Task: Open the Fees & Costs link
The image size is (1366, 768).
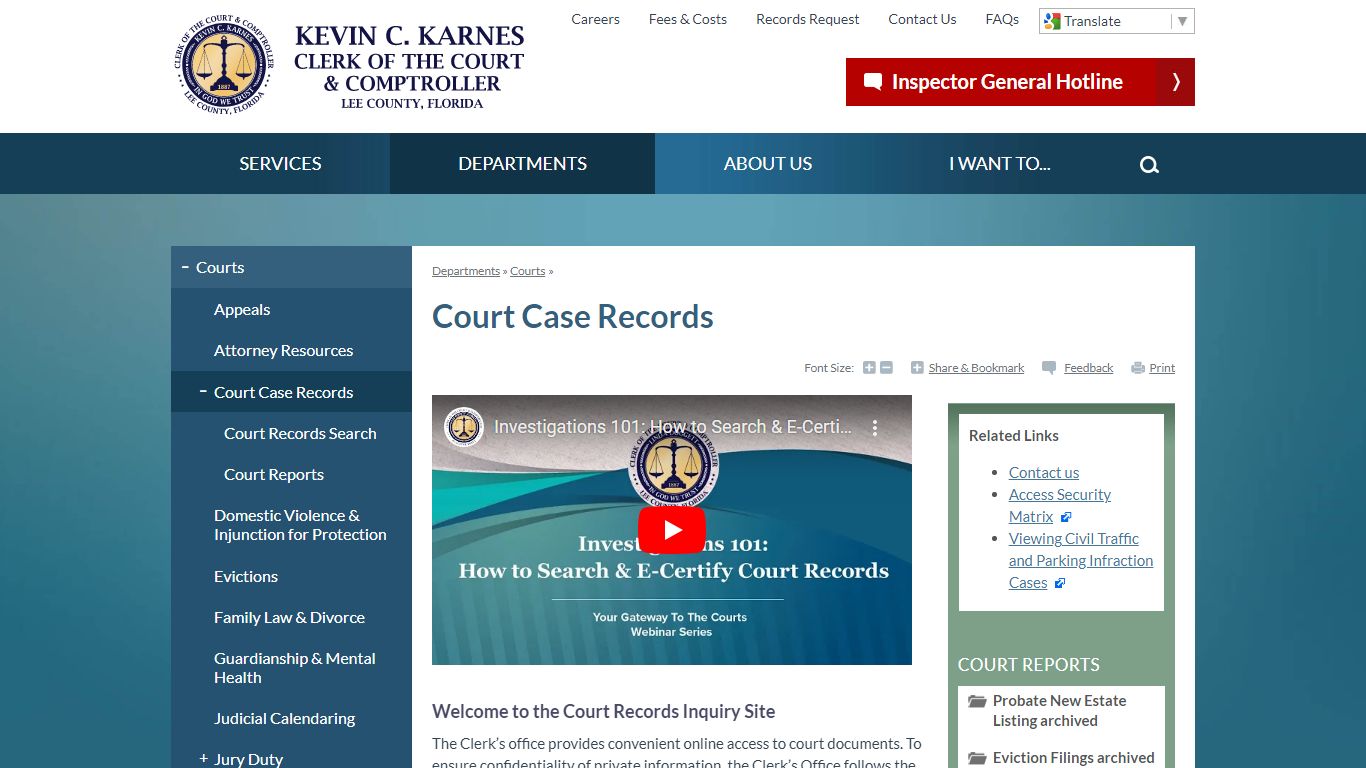Action: (x=688, y=19)
